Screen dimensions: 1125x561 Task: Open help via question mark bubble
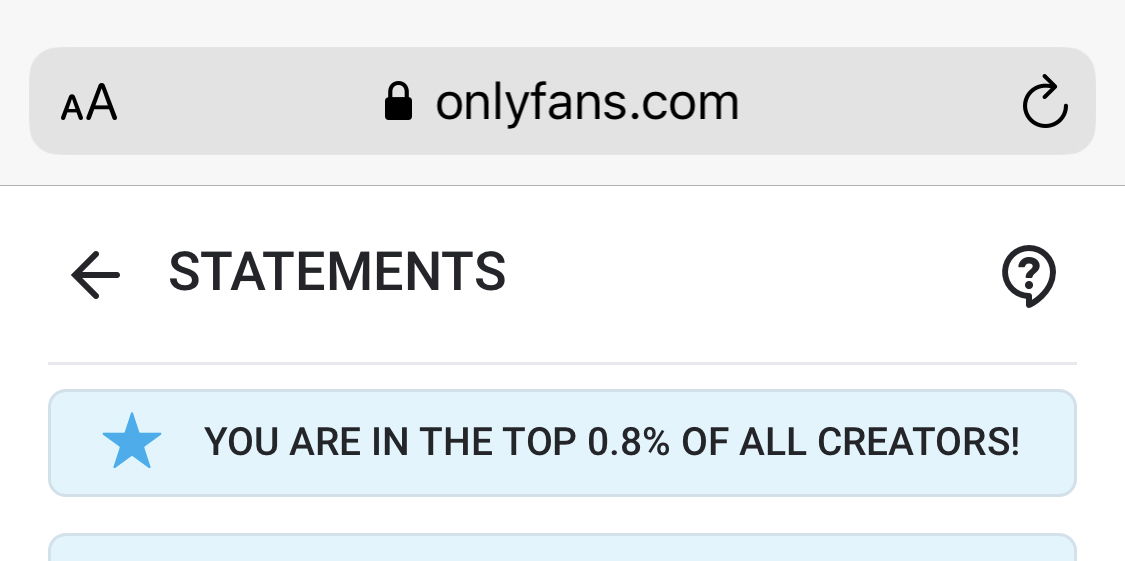coord(1028,275)
